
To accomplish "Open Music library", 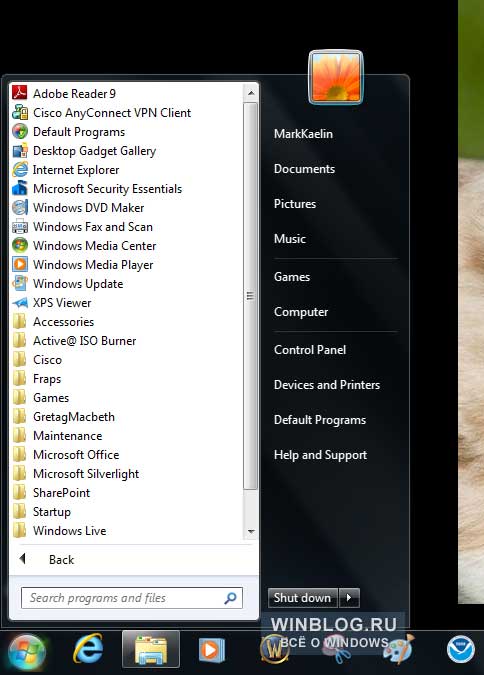I will pos(289,238).
